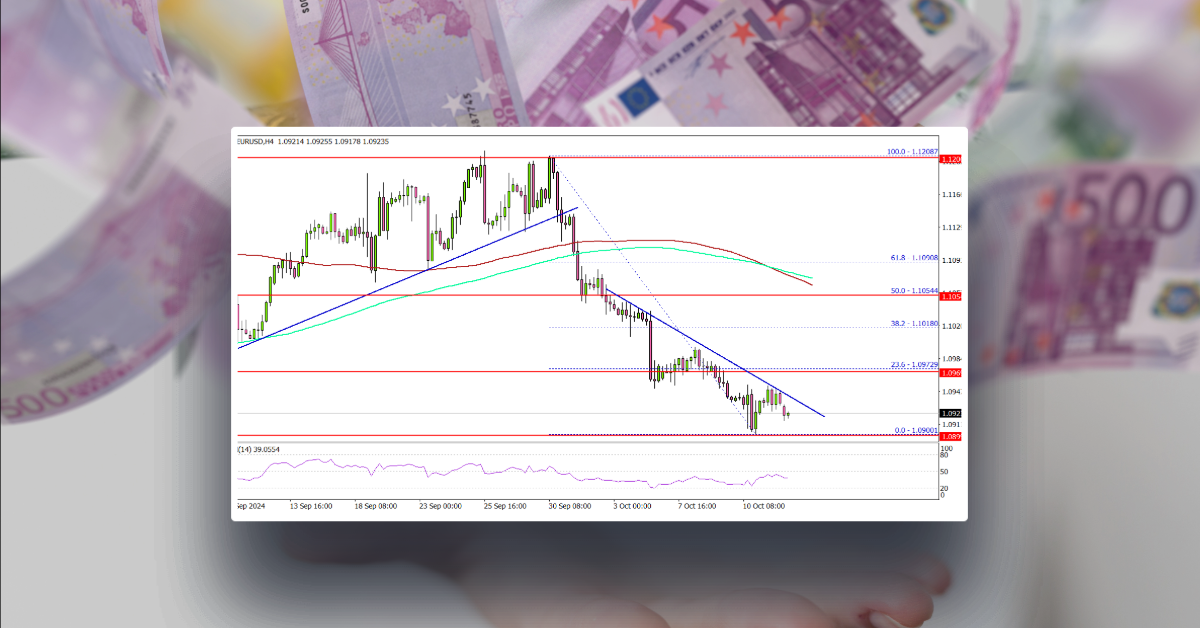Select the RSI (14) 39.0554 indicator label
This screenshot has height=628, width=1200.
[260, 450]
